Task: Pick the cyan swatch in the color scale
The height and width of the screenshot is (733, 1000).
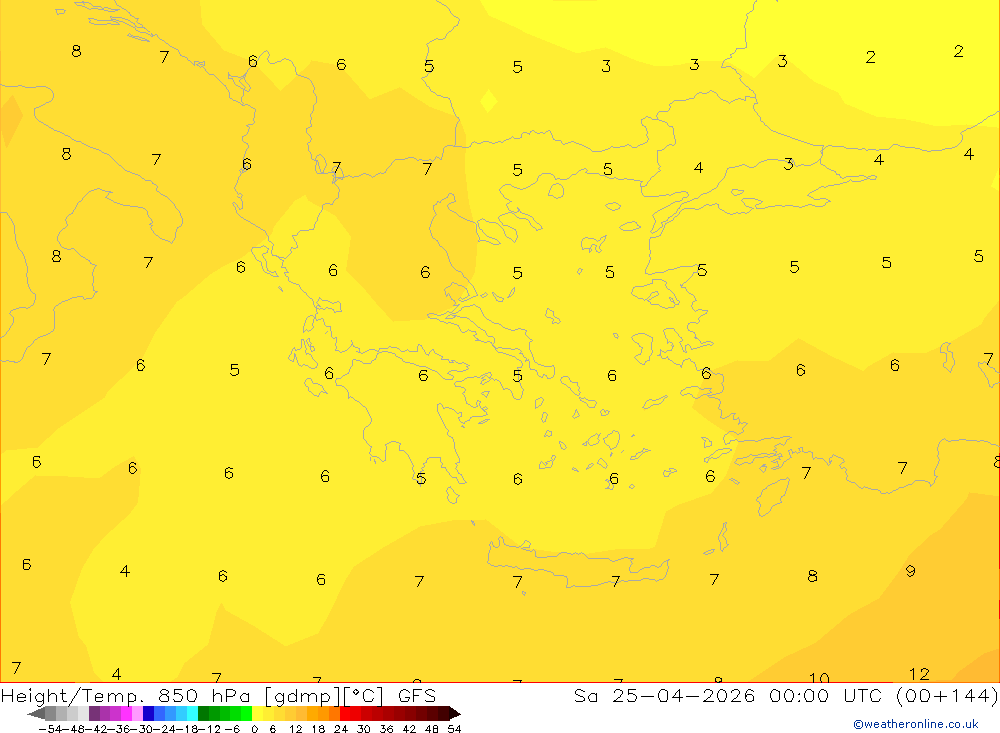Action: tap(192, 713)
